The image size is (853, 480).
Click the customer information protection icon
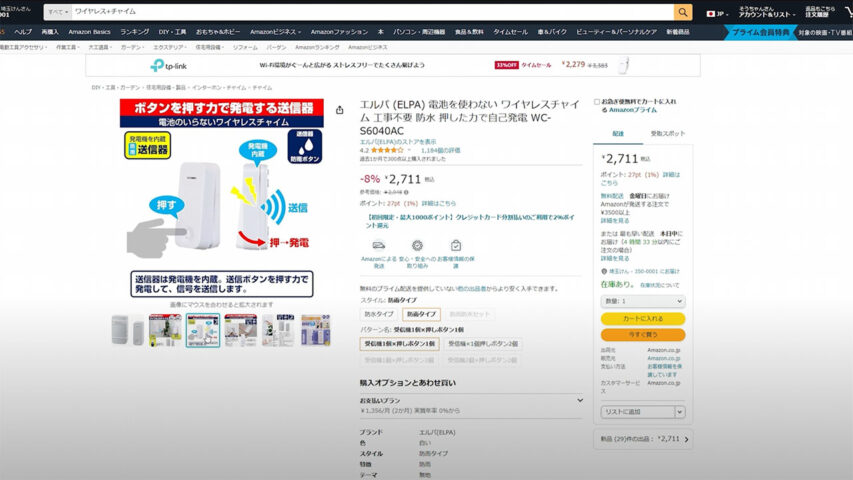tap(456, 245)
